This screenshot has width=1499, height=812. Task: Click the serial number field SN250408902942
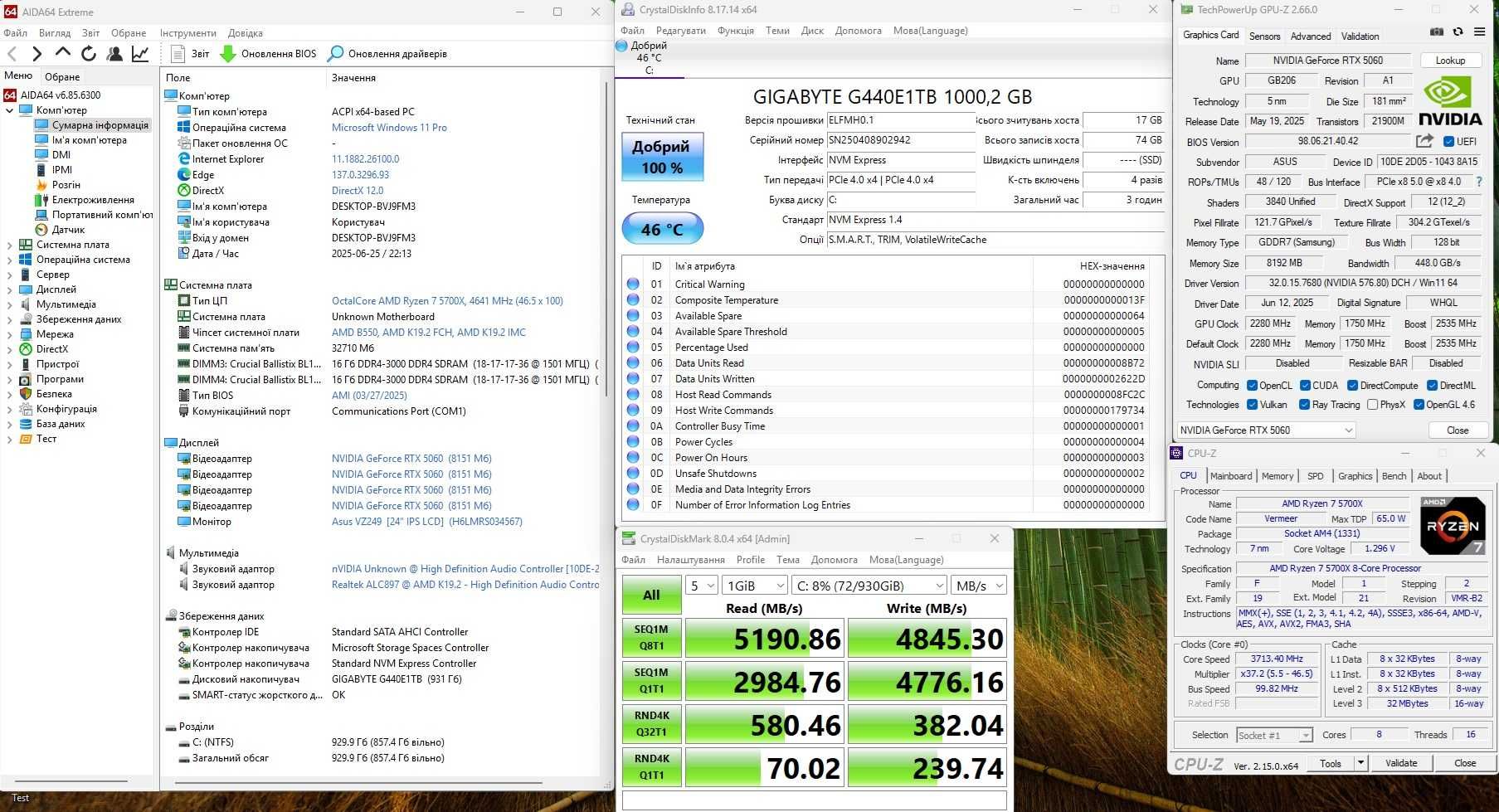point(902,140)
